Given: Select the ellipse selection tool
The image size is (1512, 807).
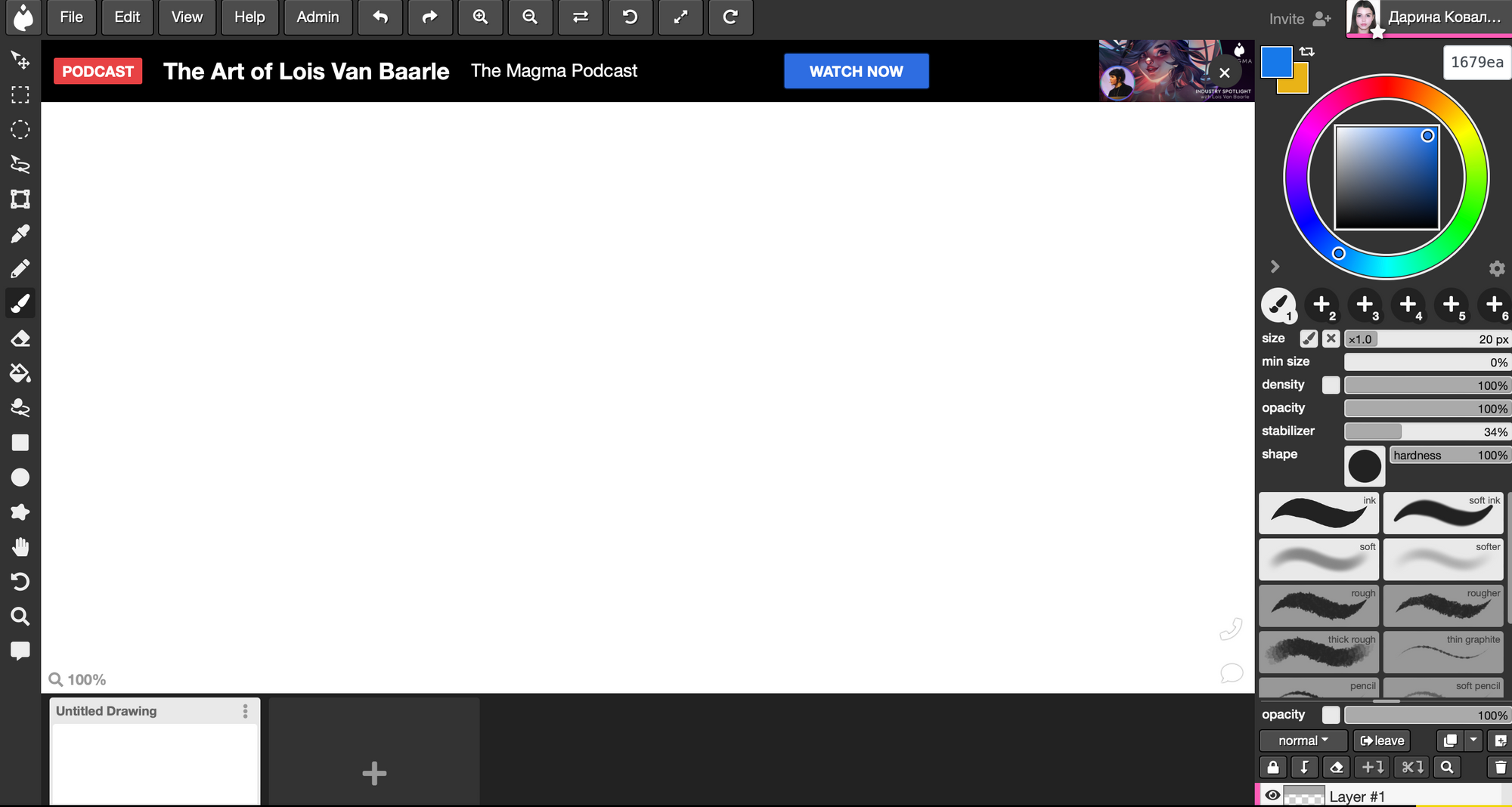Looking at the screenshot, I should click(20, 129).
